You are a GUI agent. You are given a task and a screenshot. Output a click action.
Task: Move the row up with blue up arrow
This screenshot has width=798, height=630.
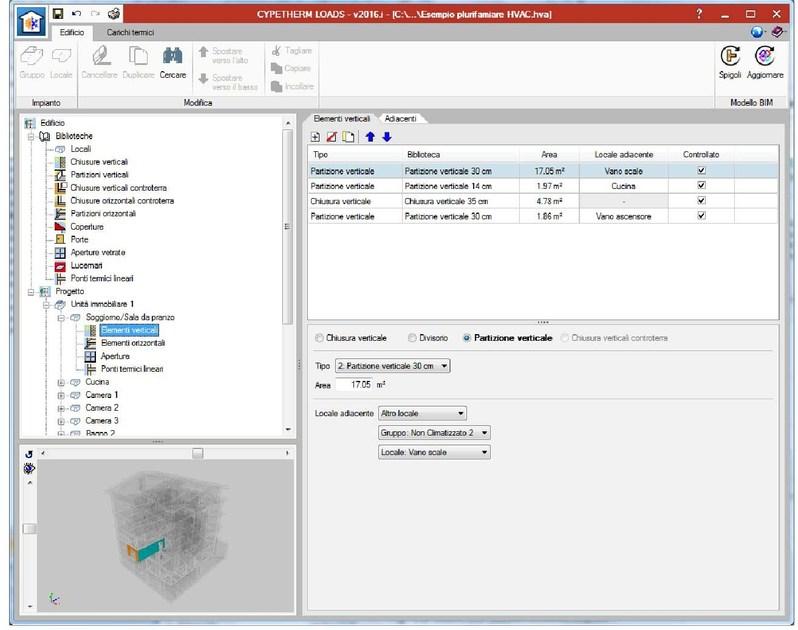click(x=369, y=137)
